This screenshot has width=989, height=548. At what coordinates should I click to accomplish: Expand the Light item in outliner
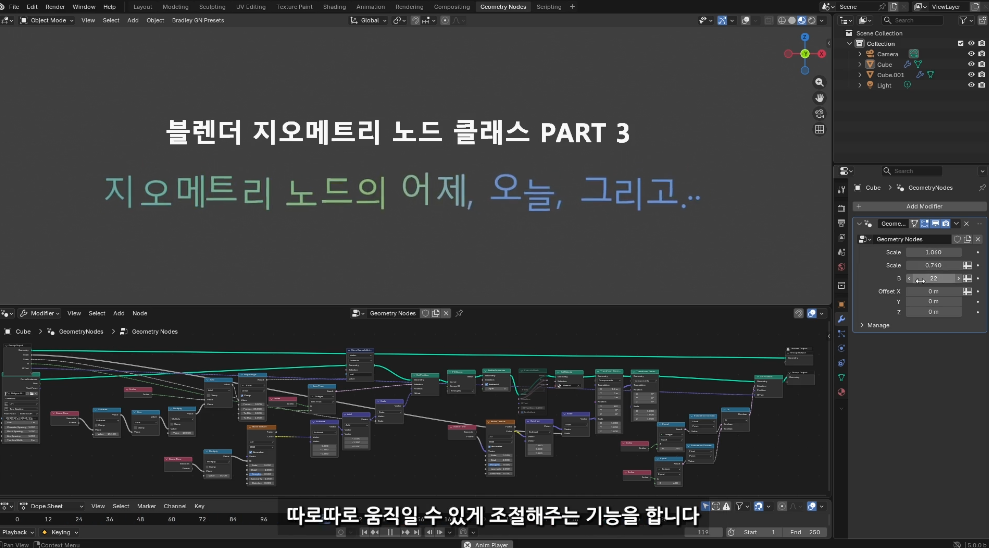tap(860, 85)
